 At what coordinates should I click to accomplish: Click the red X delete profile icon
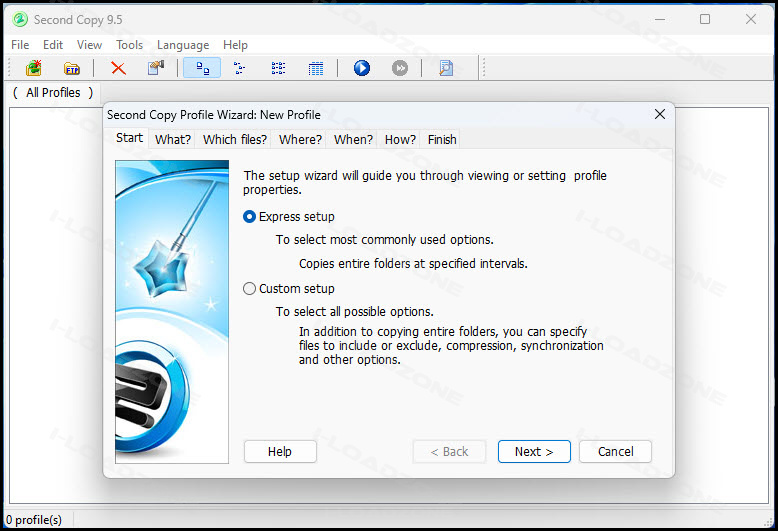[118, 68]
